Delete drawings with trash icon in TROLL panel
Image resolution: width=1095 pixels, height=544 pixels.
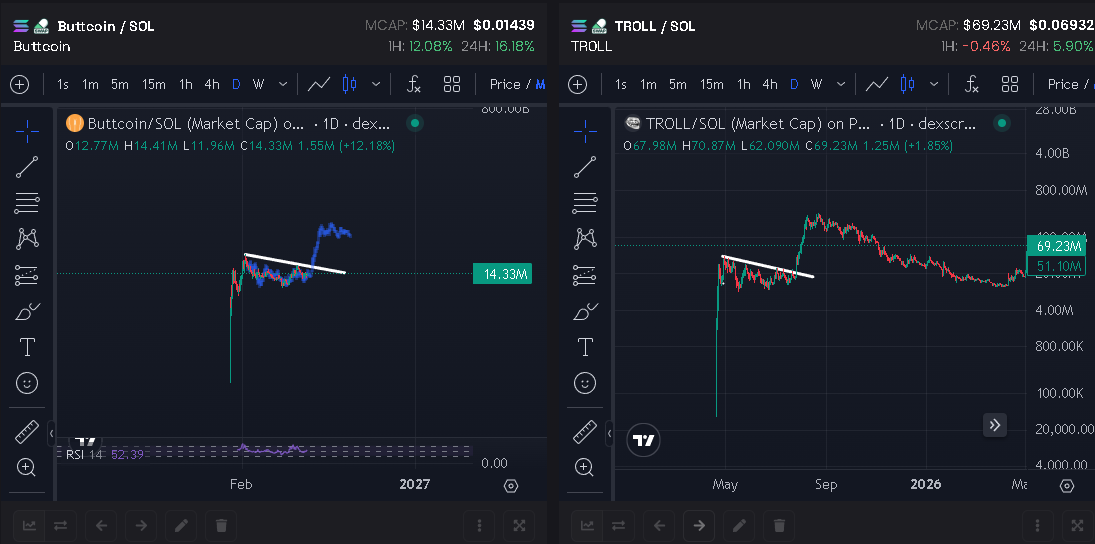pyautogui.click(x=779, y=526)
